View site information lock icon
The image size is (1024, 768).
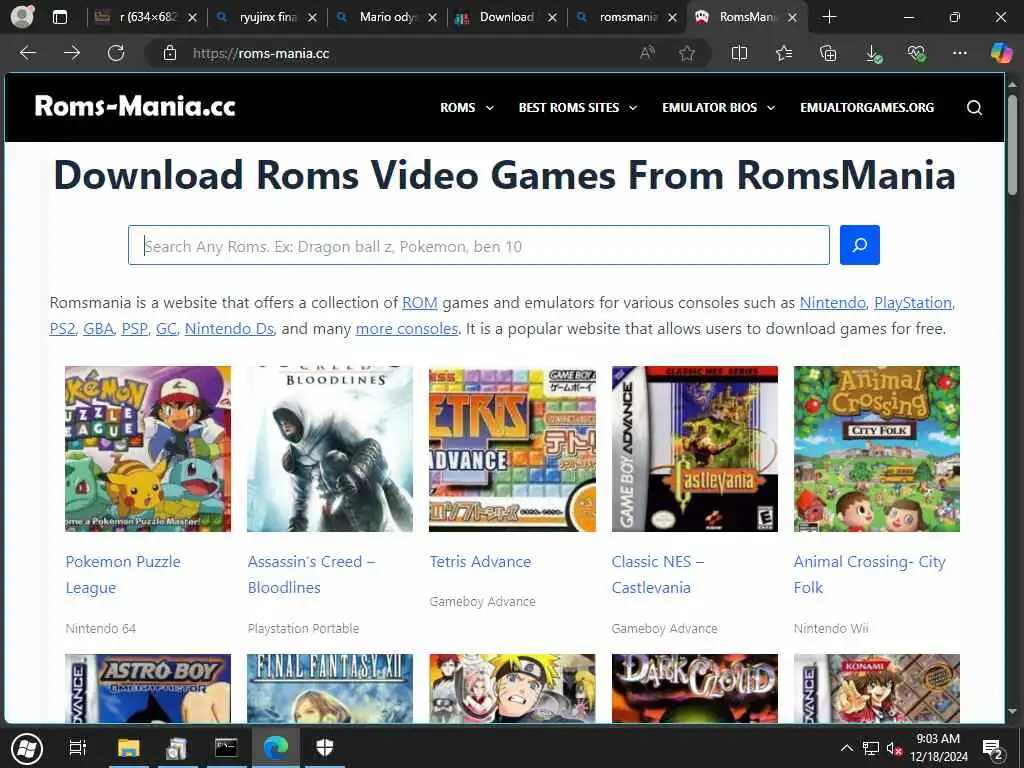(x=170, y=54)
